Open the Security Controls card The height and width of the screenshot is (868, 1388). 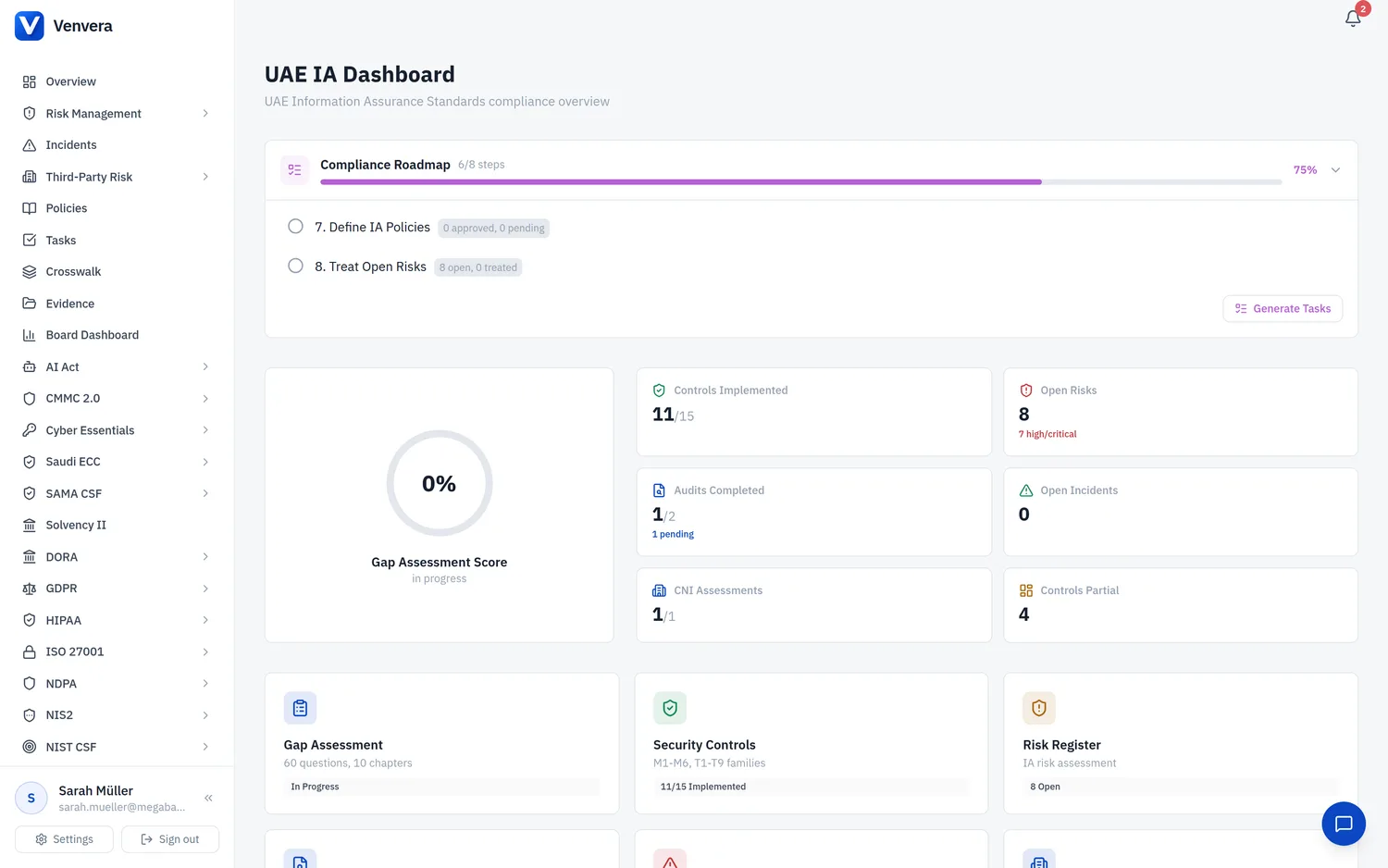pyautogui.click(x=812, y=744)
